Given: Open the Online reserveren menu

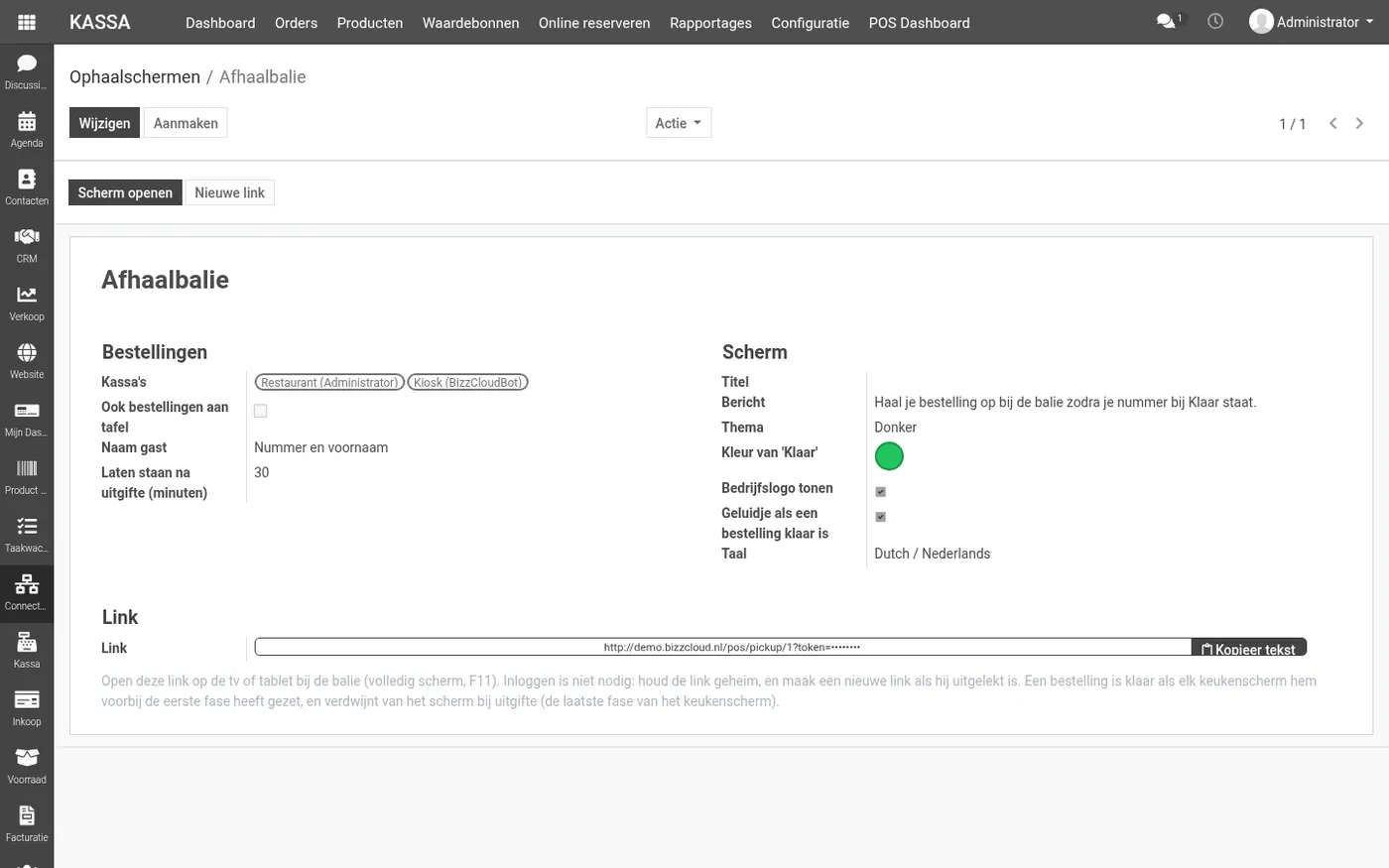Looking at the screenshot, I should pyautogui.click(x=594, y=22).
